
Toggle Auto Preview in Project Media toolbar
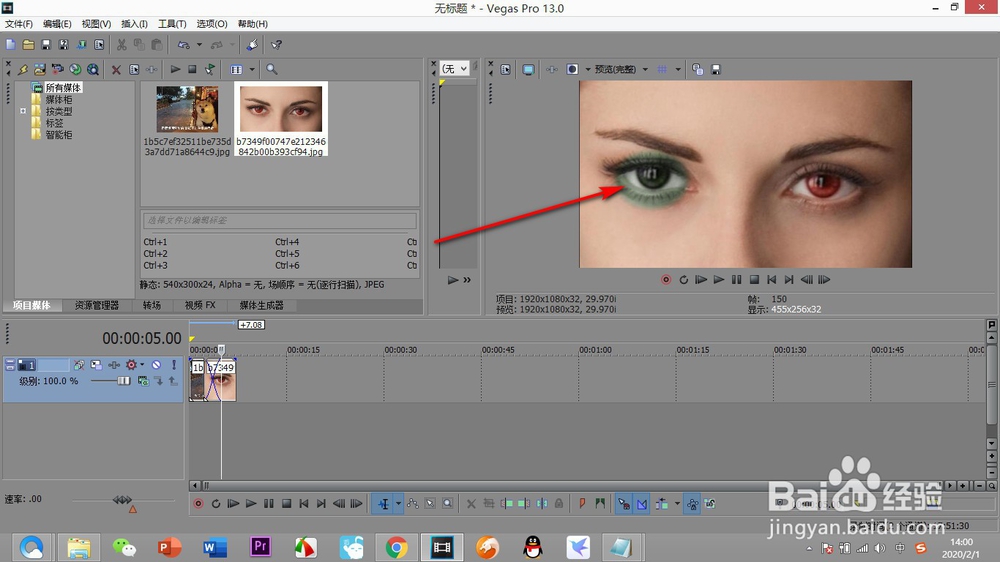(x=210, y=69)
